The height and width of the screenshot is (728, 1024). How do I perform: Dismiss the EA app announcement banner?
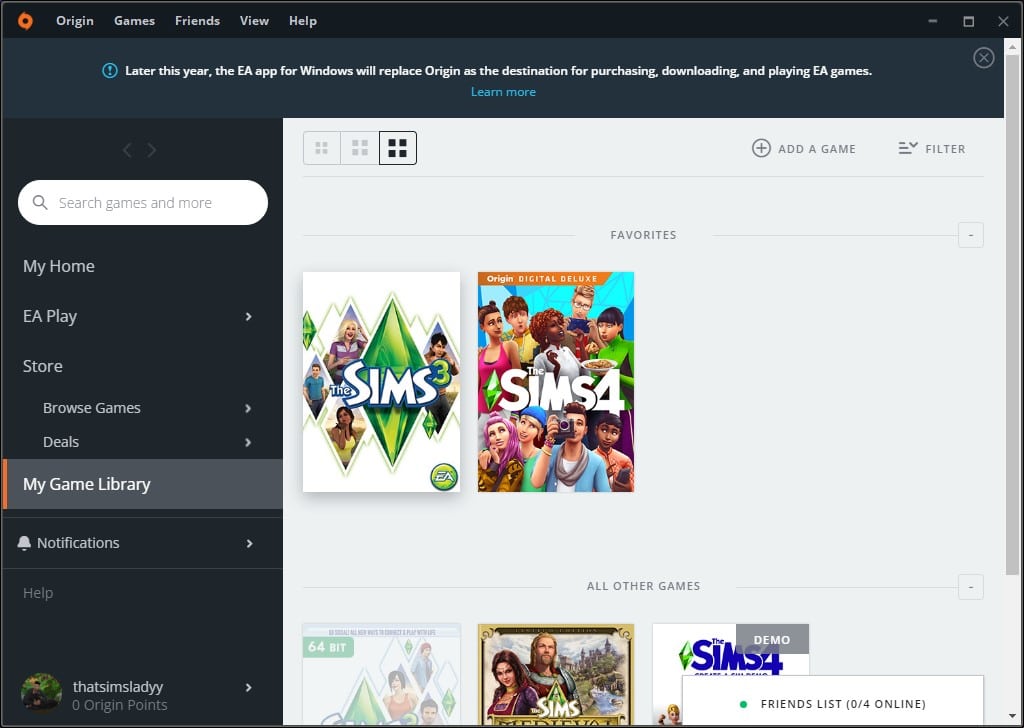pyautogui.click(x=984, y=58)
